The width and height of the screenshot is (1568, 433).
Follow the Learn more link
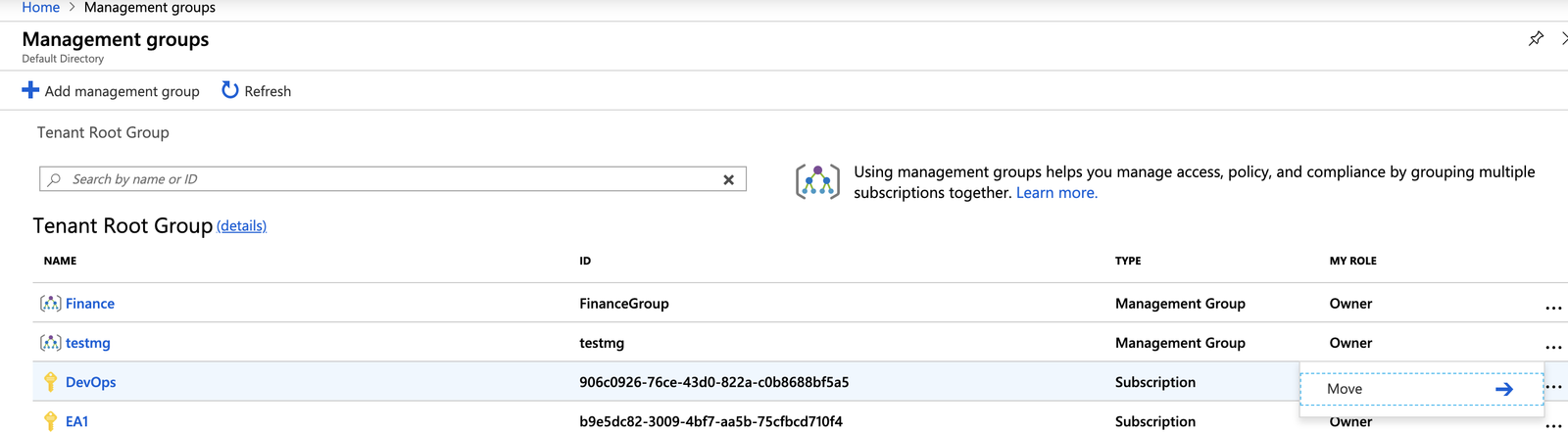point(1056,193)
